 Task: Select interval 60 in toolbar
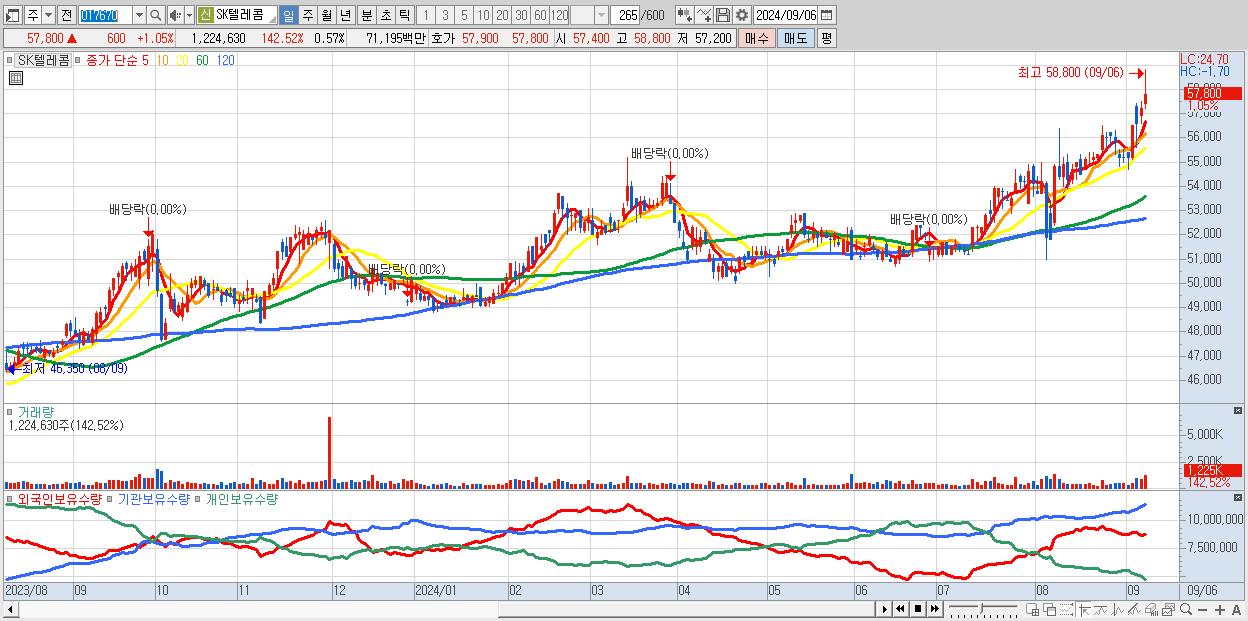(x=540, y=16)
